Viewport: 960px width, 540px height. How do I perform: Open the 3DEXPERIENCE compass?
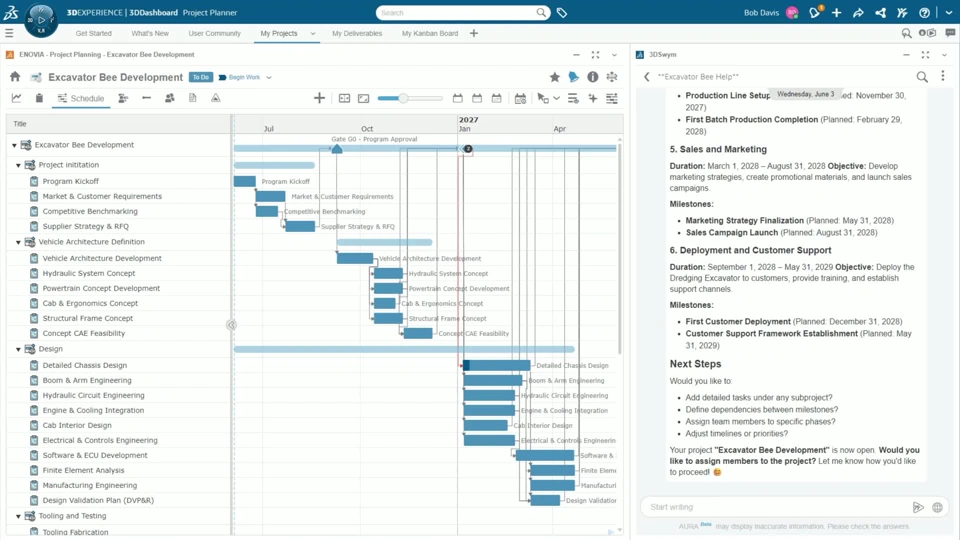coord(41,20)
